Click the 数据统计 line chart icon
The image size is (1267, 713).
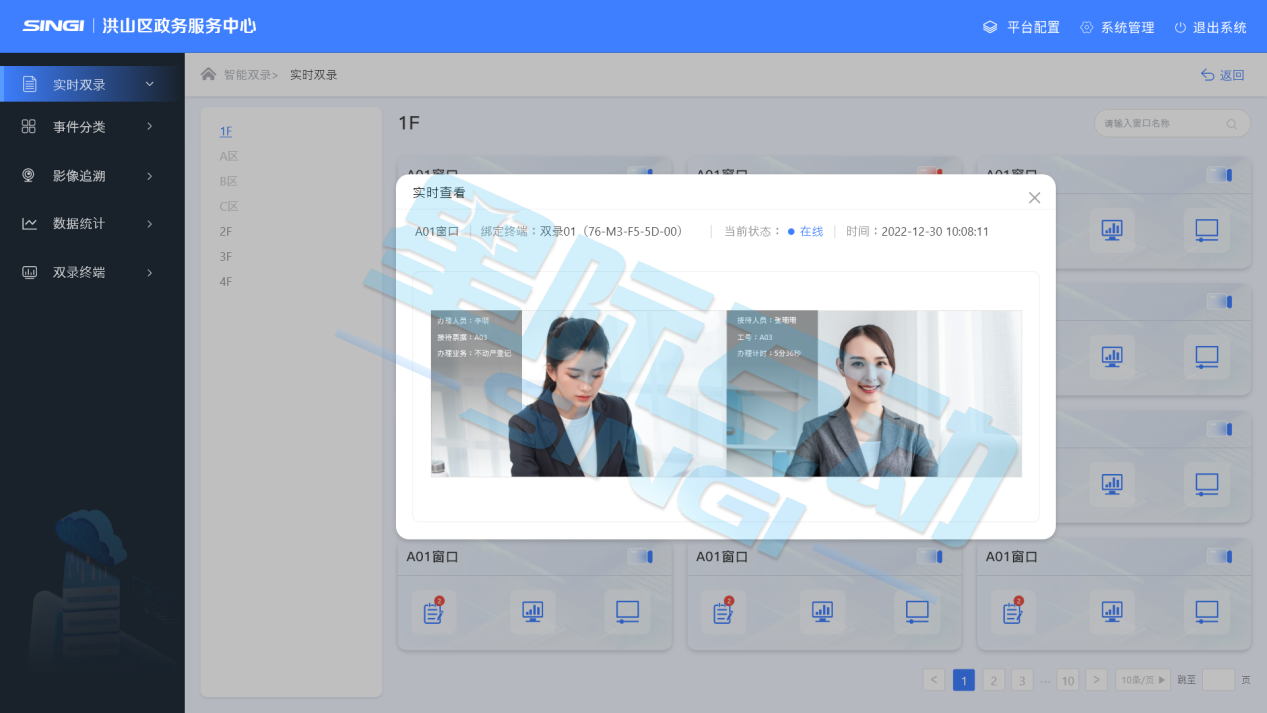pos(29,224)
